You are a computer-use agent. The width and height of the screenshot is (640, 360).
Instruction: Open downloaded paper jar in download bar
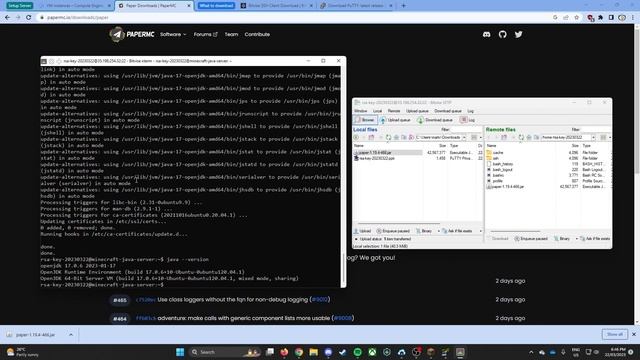coord(35,335)
